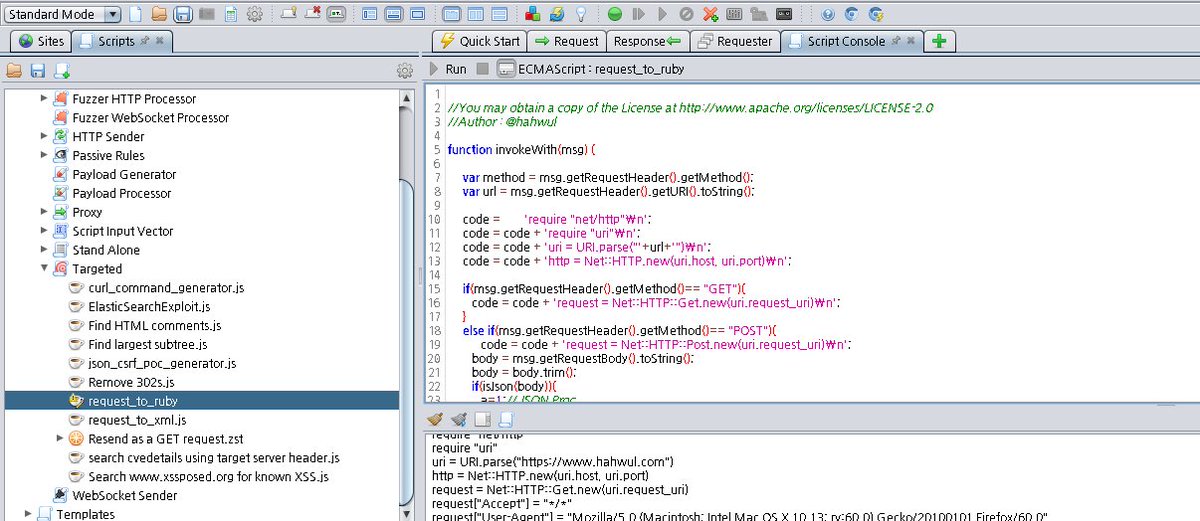The image size is (1200, 521).
Task: Expand the Stand Alone node
Action: click(x=44, y=250)
